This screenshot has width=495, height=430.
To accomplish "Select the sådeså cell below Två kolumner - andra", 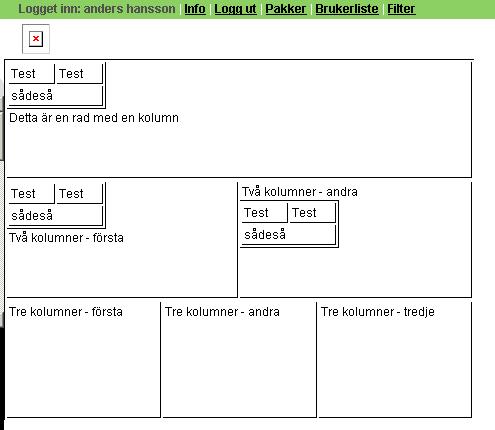I will click(x=288, y=235).
